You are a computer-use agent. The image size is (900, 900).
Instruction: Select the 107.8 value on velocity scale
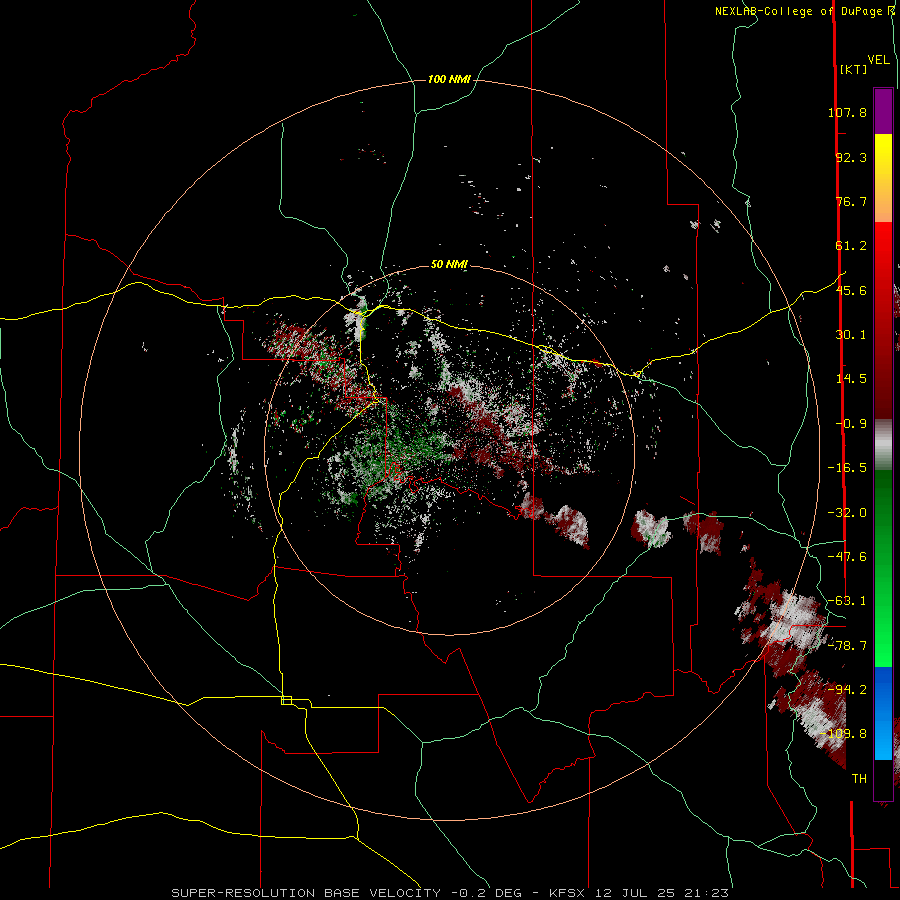coord(847,112)
